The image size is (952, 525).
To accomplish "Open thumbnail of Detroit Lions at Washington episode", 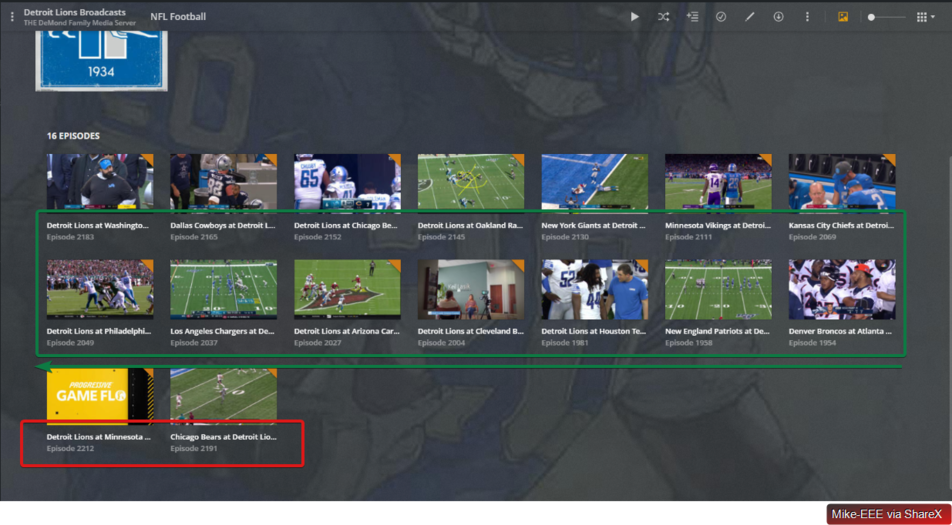I will pos(100,181).
